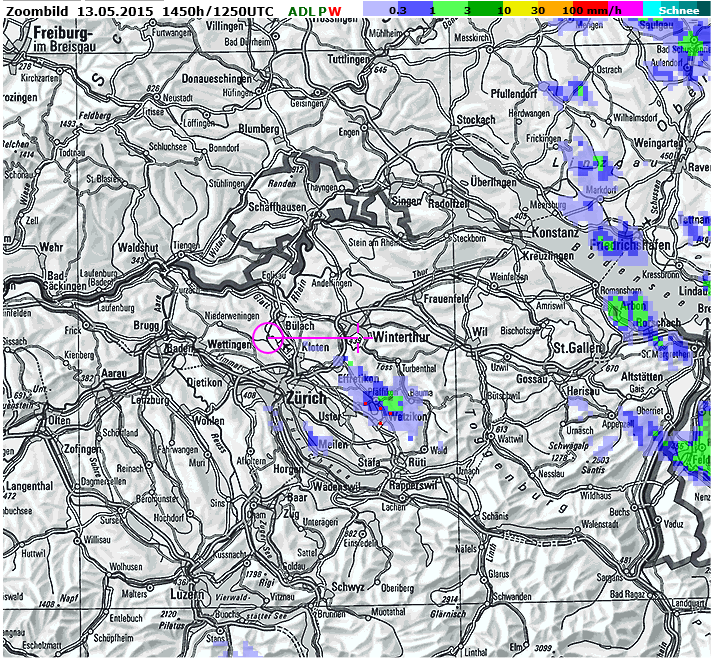This screenshot has width=711, height=658.
Task: Click the Arbon green precipitation cell
Action: coord(626,312)
